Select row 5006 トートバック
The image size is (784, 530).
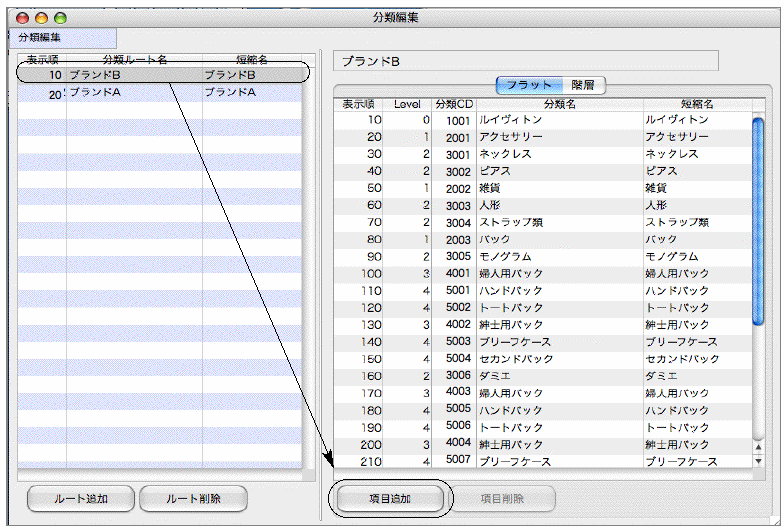542,428
